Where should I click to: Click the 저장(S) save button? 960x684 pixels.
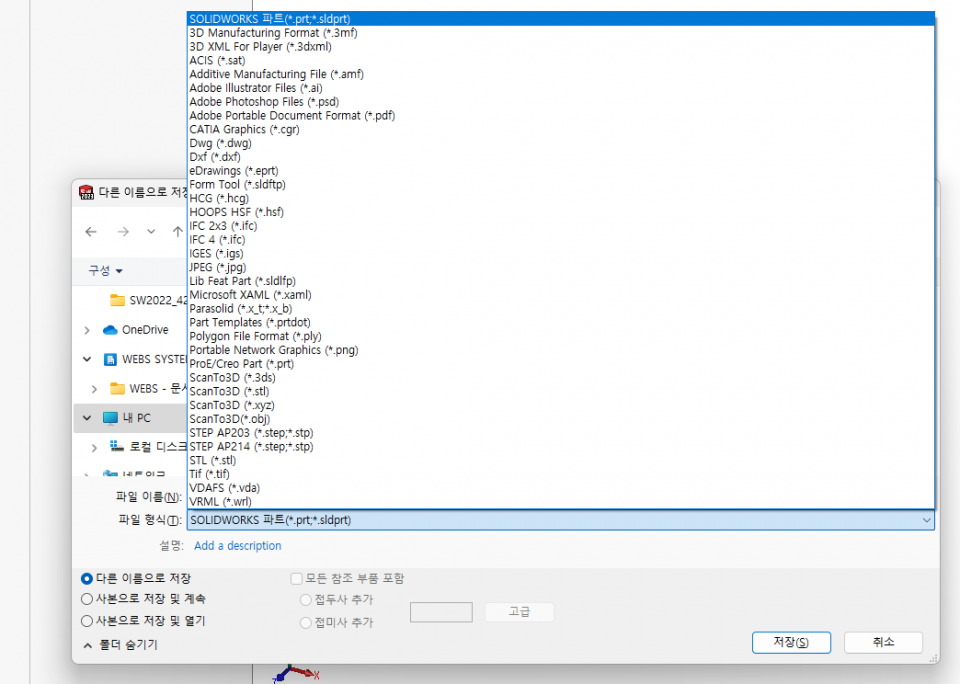(x=791, y=642)
